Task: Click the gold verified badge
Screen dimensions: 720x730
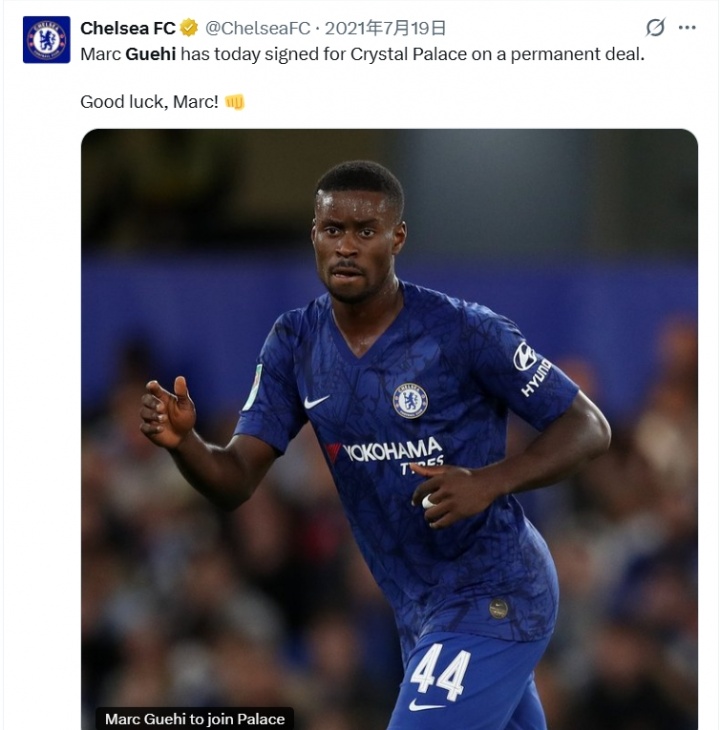Action: [189, 28]
